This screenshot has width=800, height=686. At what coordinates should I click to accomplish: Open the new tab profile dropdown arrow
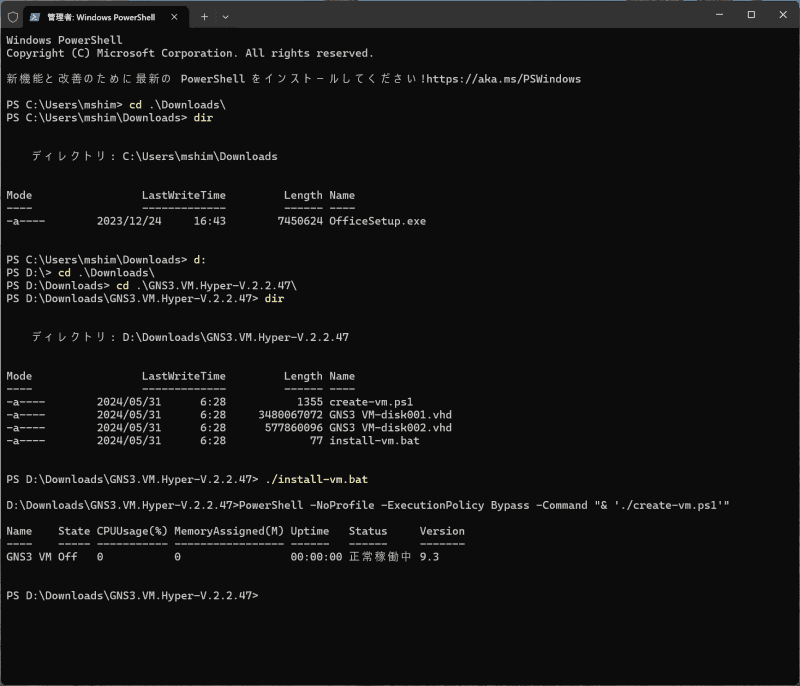(226, 17)
